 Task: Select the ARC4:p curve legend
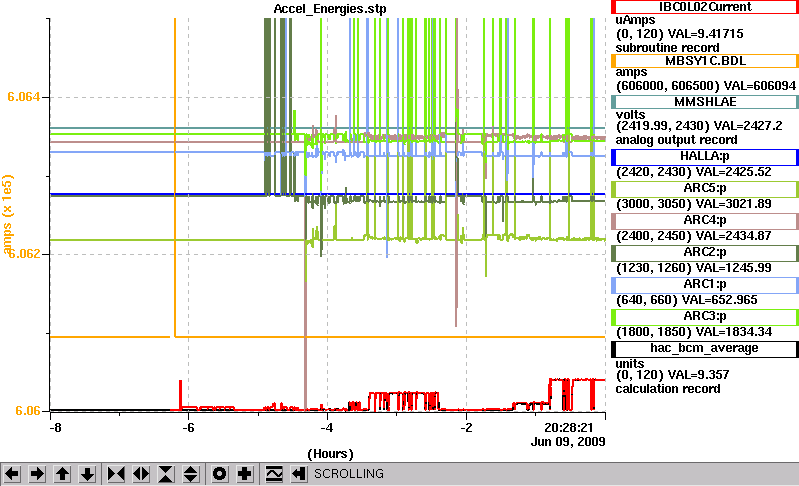point(705,221)
